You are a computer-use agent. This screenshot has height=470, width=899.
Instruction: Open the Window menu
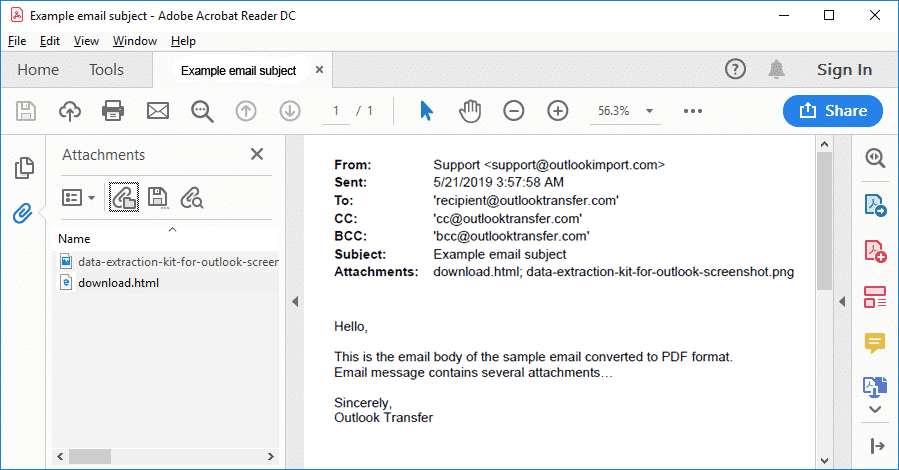click(135, 41)
